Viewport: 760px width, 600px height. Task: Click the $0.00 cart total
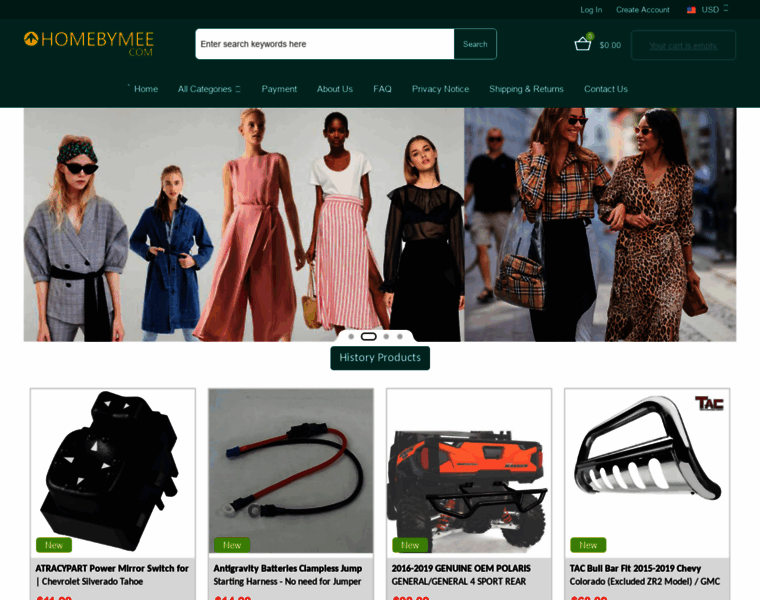[x=610, y=45]
